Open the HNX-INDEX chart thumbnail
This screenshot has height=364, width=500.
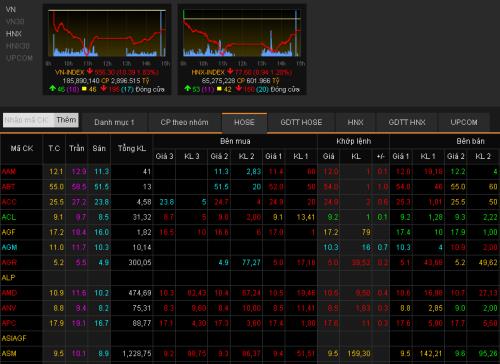click(x=242, y=49)
